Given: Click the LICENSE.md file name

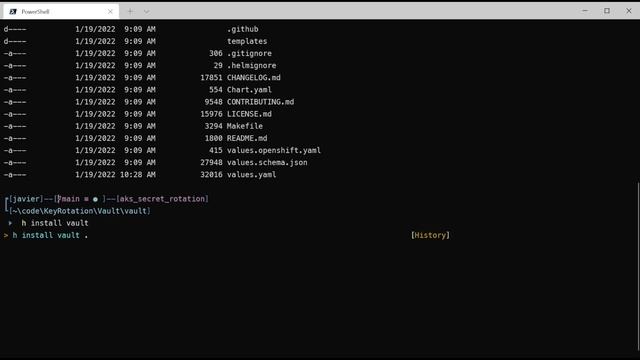Looking at the screenshot, I should tap(249, 114).
